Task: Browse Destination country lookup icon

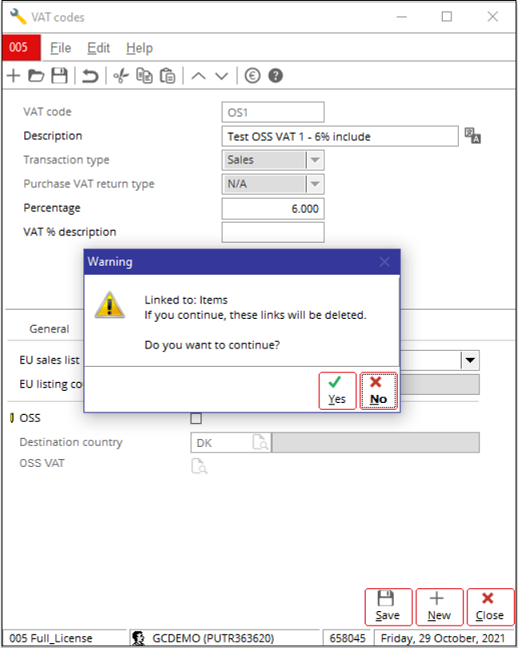Action: click(x=260, y=443)
